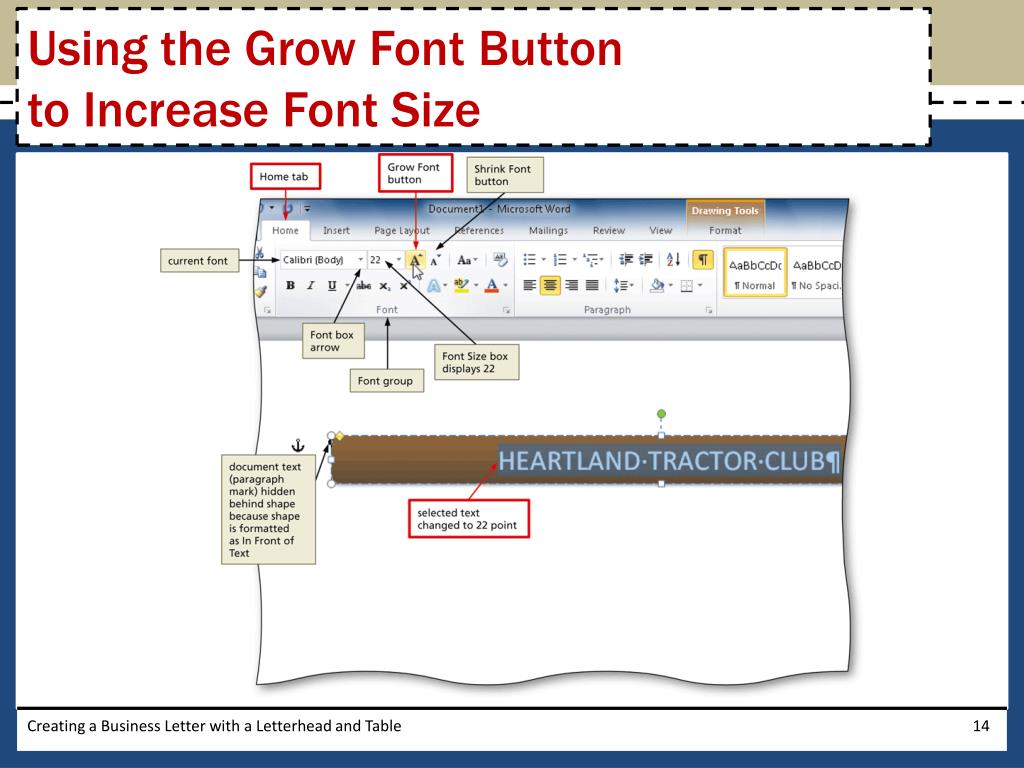The height and width of the screenshot is (768, 1024).
Task: Select the Bullets list icon
Action: coord(530,260)
